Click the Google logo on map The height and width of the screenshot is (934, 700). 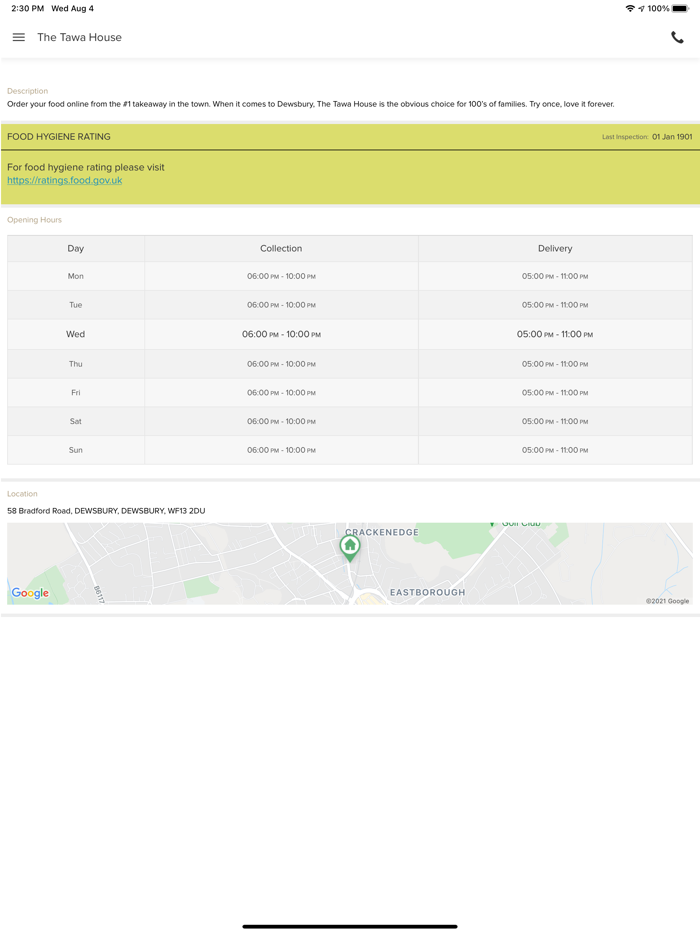click(30, 593)
